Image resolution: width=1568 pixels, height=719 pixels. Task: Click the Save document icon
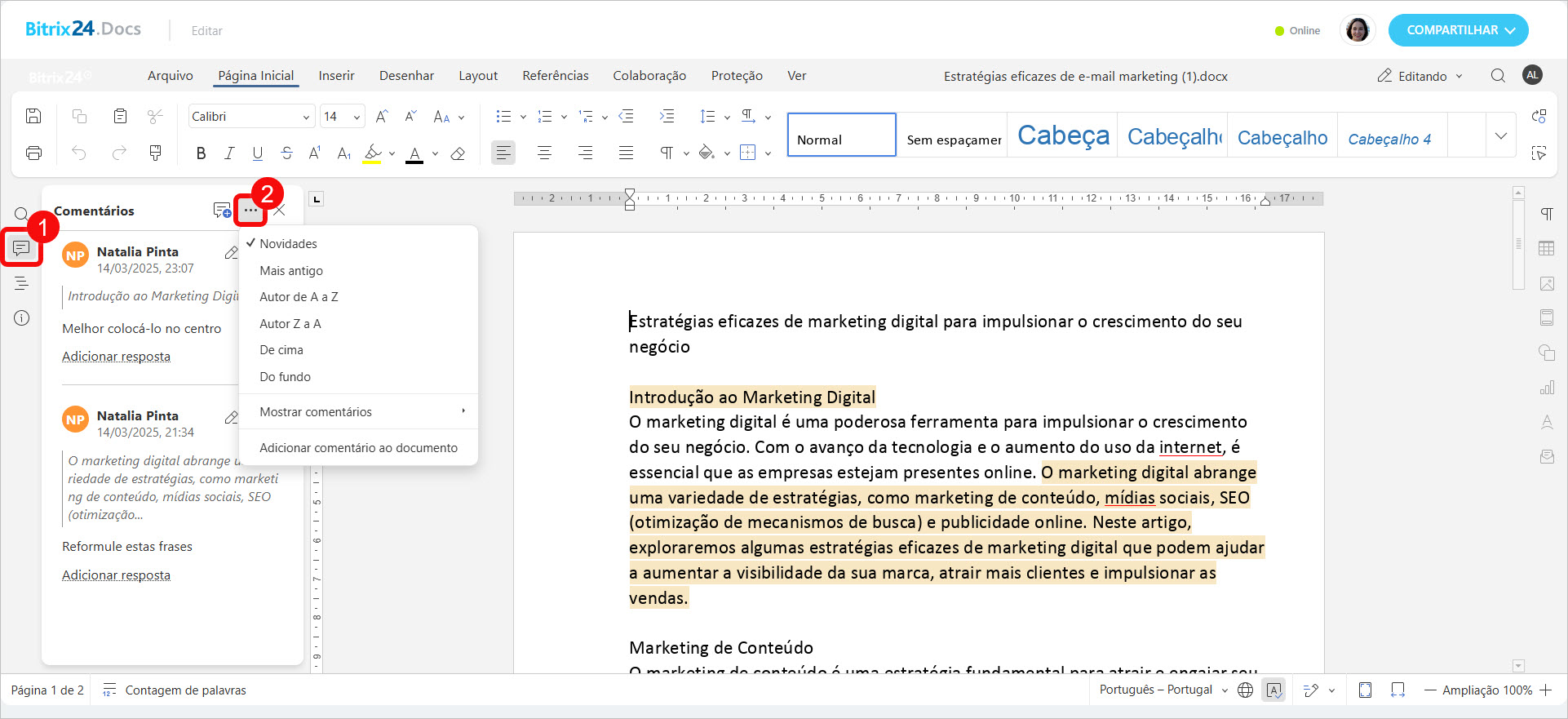click(33, 116)
